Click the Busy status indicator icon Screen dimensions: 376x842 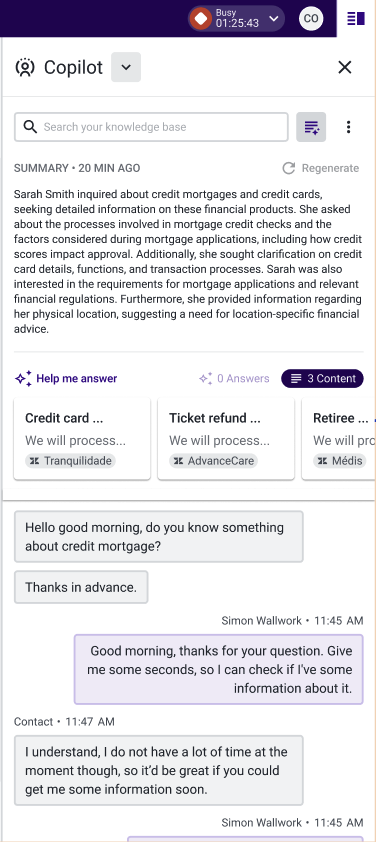click(x=201, y=19)
